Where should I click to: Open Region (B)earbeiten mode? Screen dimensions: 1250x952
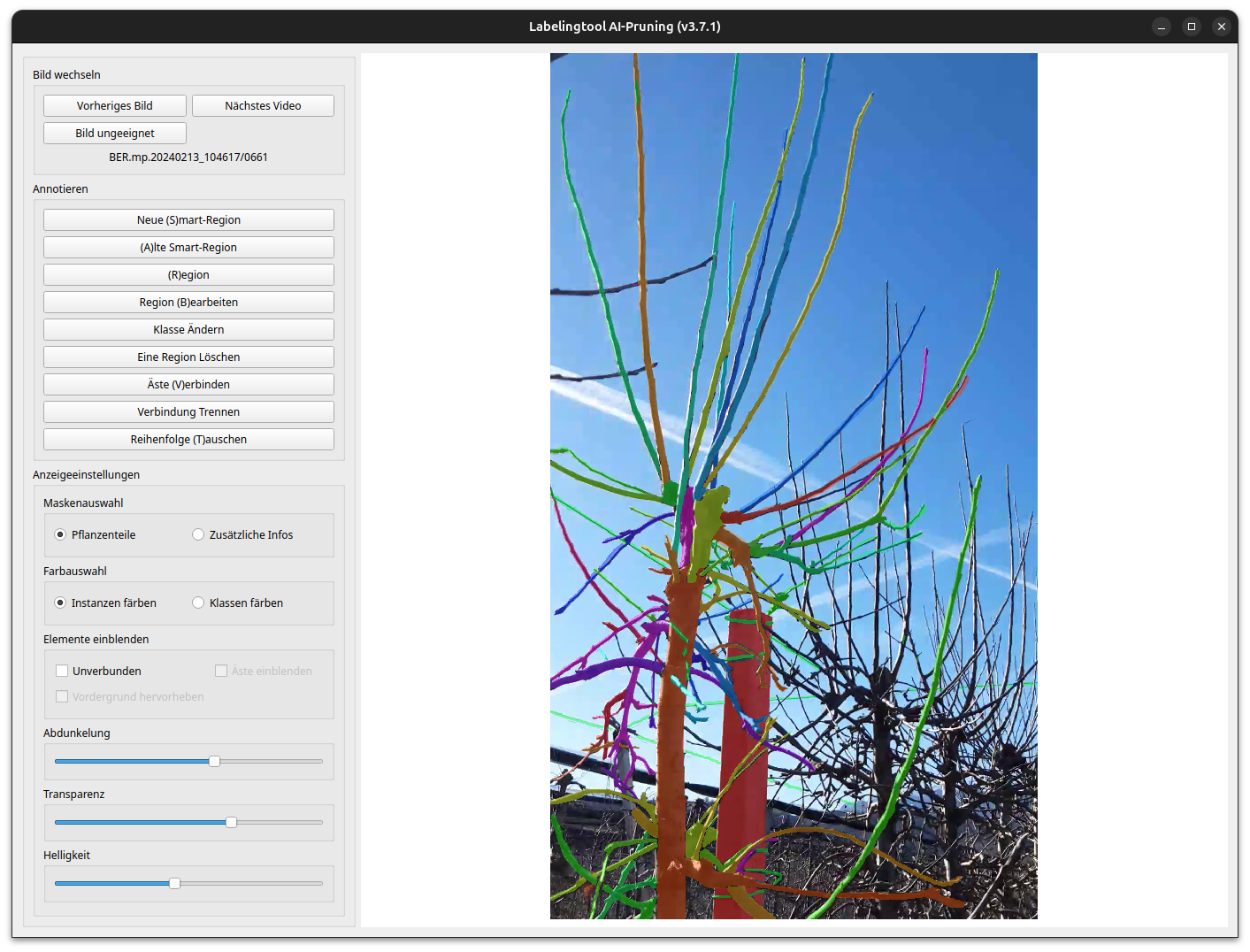click(188, 303)
